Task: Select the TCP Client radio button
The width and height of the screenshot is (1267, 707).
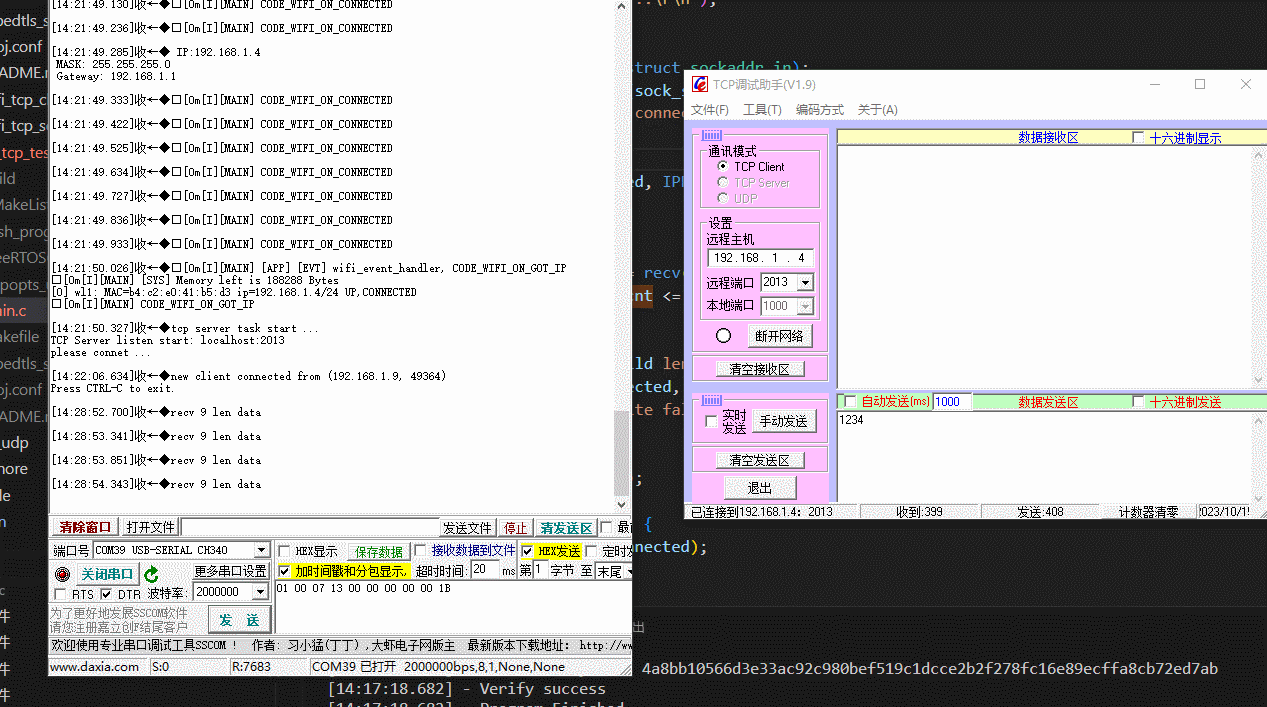Action: [x=723, y=166]
